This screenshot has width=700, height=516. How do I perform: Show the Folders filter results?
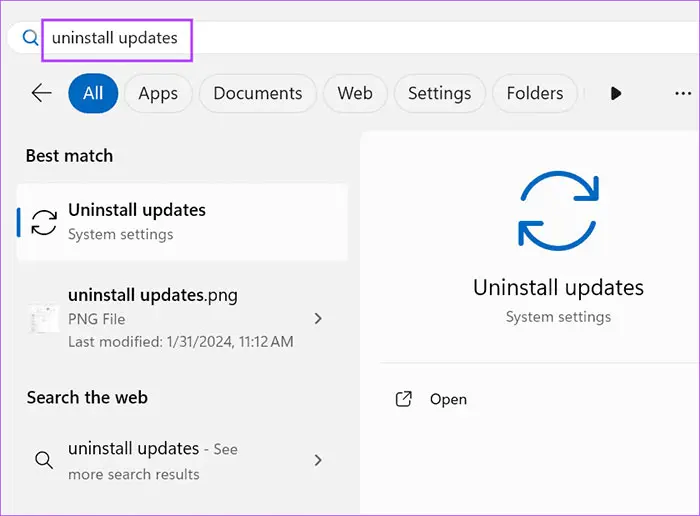pos(534,93)
